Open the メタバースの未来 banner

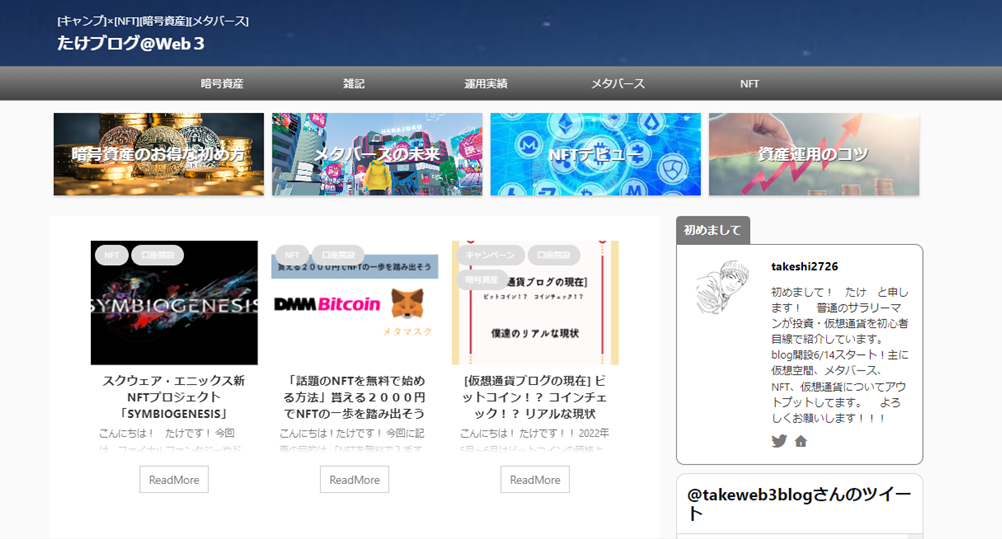point(377,154)
